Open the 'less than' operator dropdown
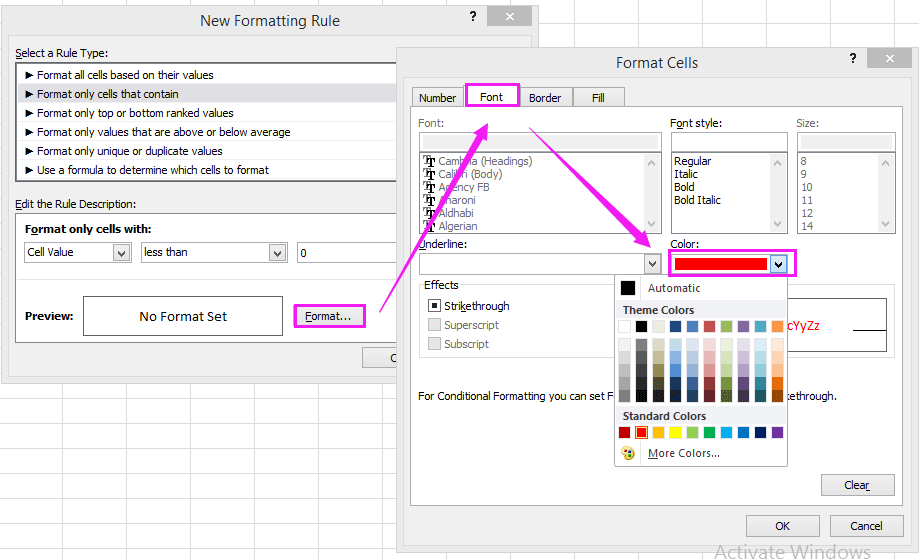919x560 pixels. tap(278, 253)
